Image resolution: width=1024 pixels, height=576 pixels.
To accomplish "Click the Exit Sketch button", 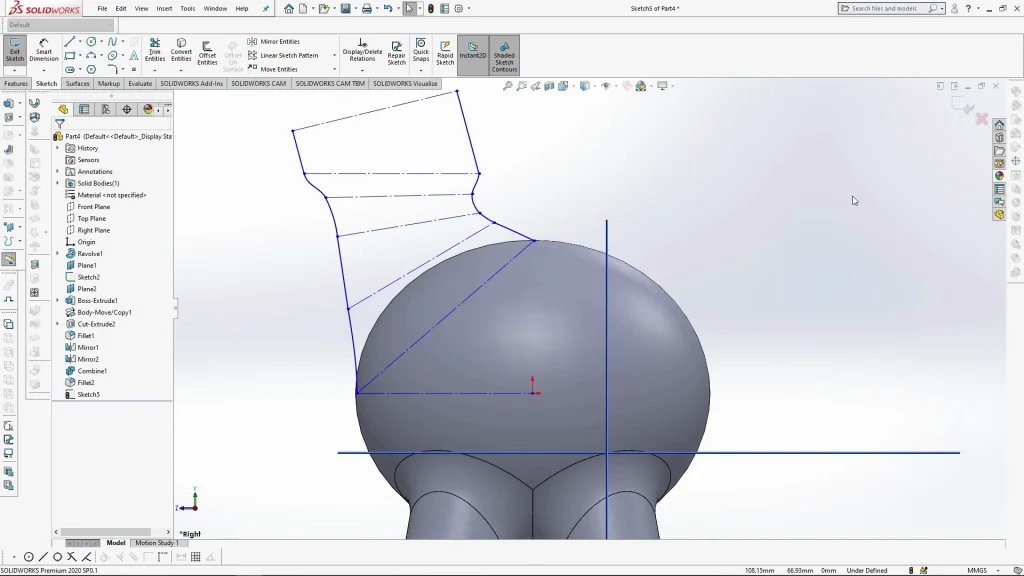I will (14, 50).
